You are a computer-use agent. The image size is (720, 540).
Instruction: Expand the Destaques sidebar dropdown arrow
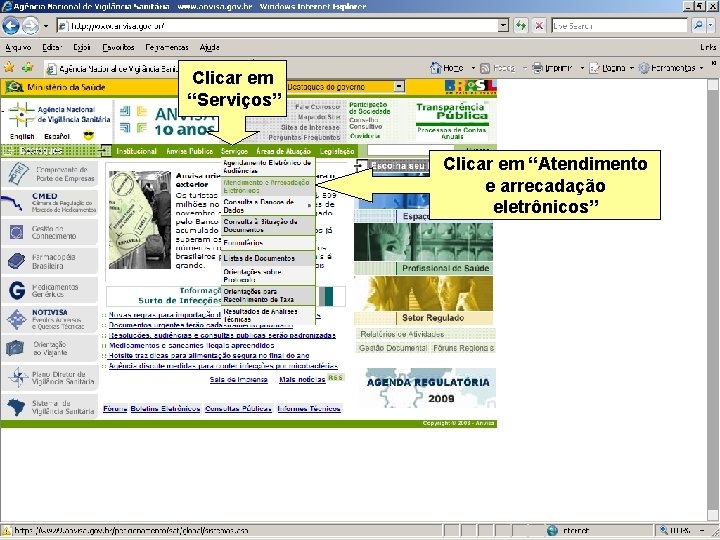point(105,151)
